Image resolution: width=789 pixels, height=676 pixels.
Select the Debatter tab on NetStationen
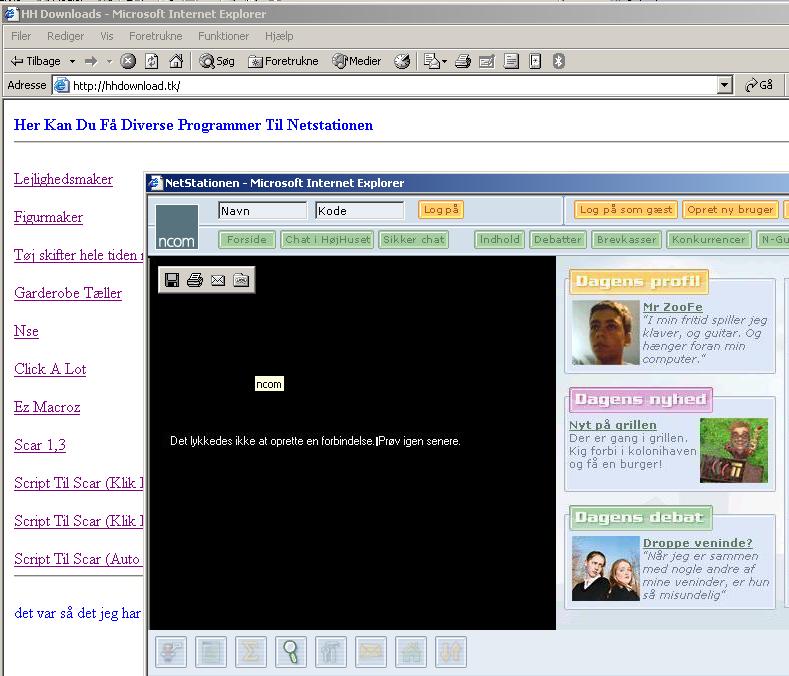coord(558,240)
